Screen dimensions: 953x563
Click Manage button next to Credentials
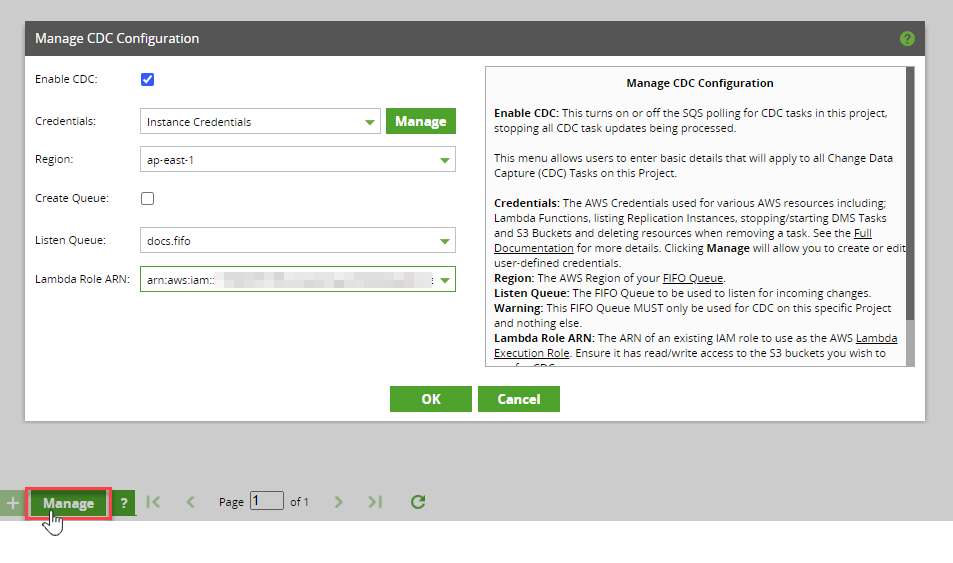[x=421, y=122]
